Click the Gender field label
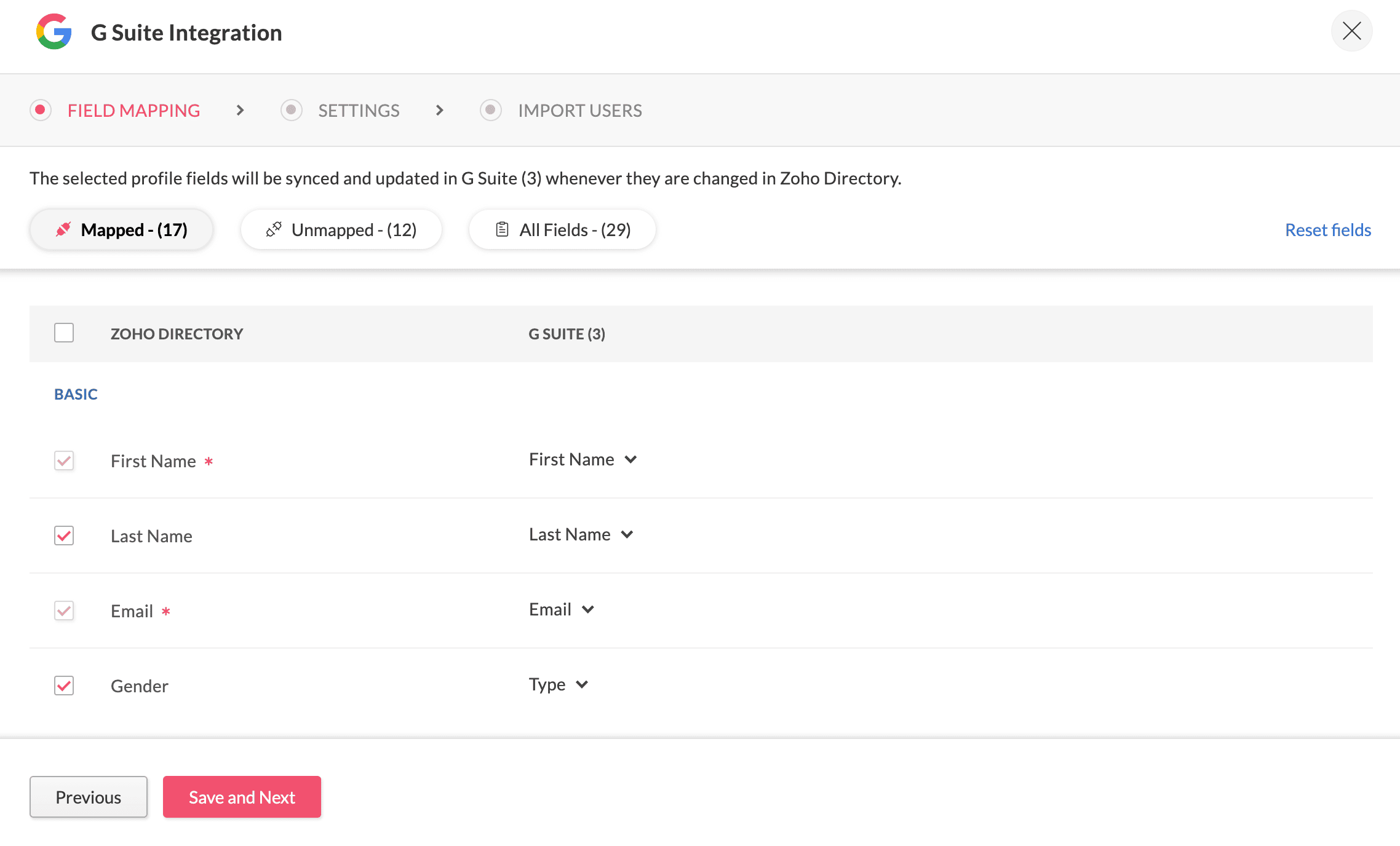 pyautogui.click(x=140, y=686)
